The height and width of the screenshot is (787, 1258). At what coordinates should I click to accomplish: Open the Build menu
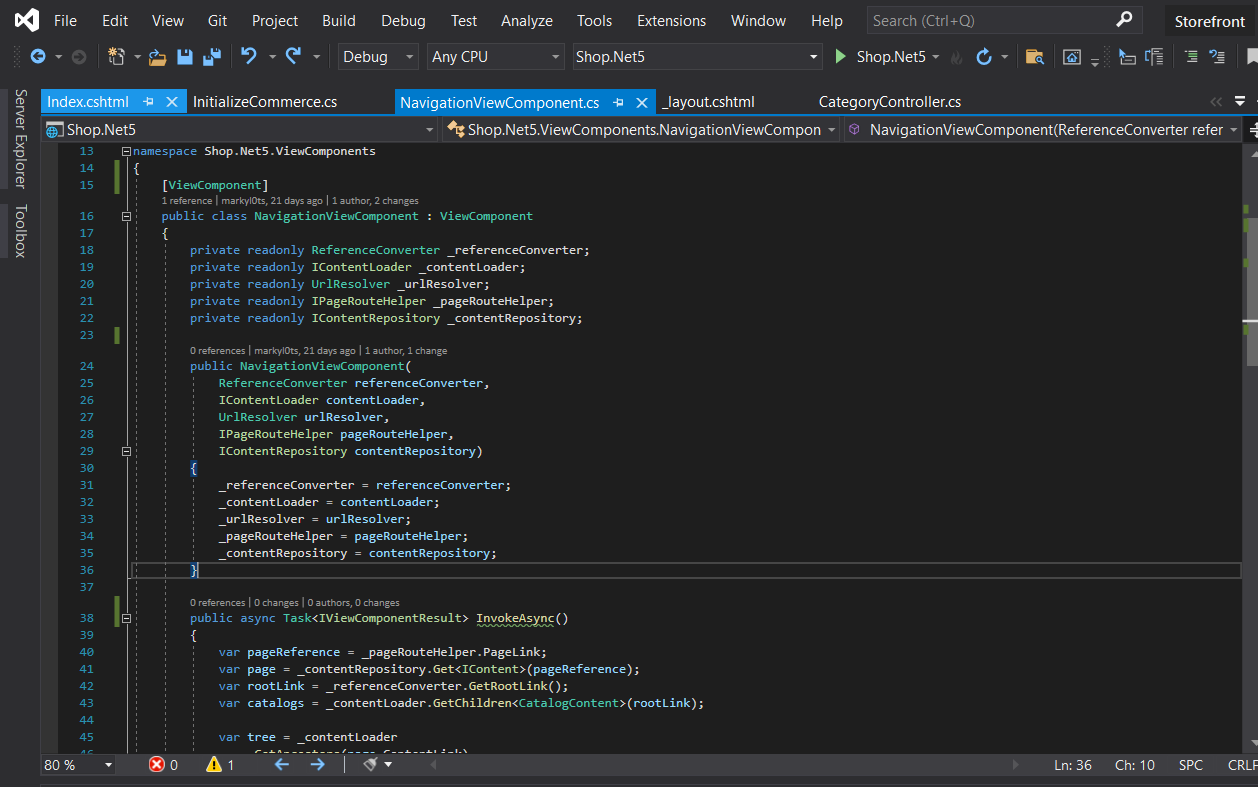[x=339, y=20]
